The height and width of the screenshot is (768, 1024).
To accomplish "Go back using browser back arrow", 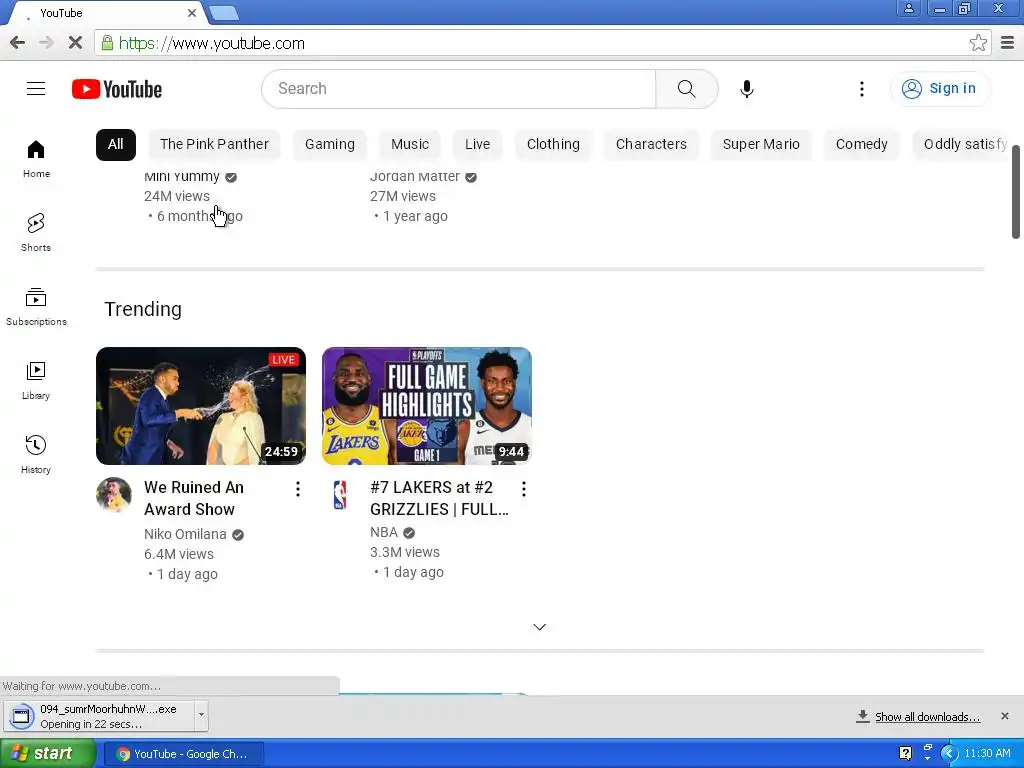I will [18, 43].
